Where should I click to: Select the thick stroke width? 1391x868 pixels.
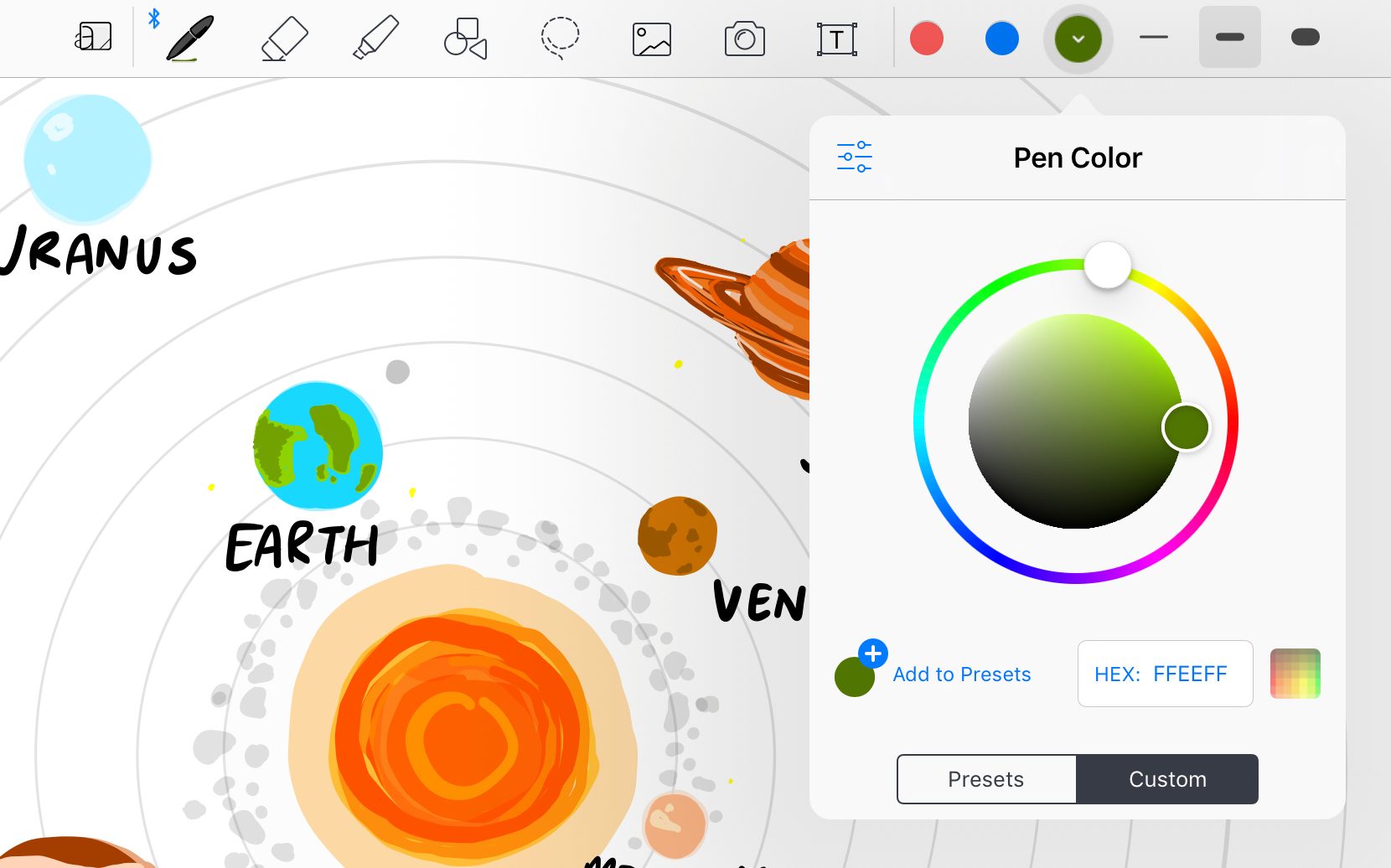pyautogui.click(x=1306, y=37)
